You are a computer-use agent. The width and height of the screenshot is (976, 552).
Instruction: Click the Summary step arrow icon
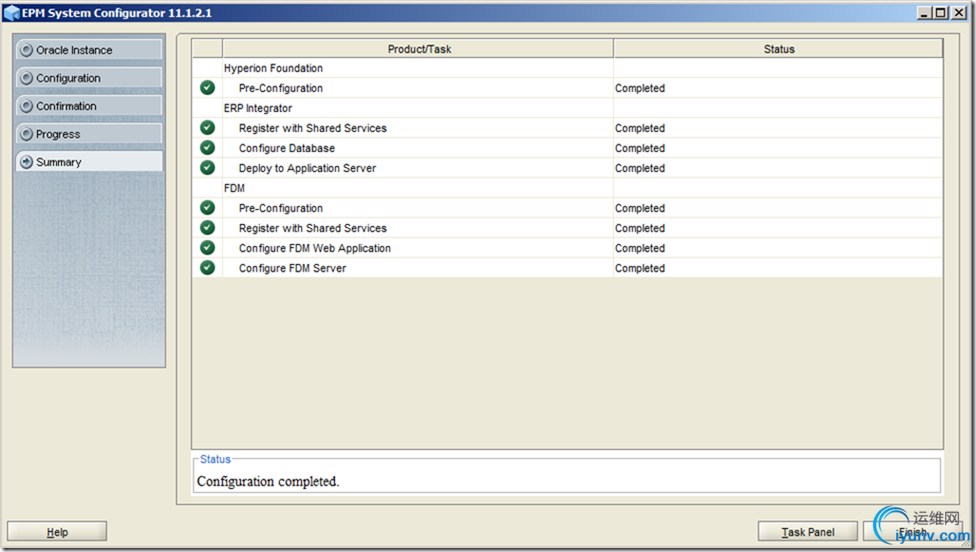[x=26, y=162]
